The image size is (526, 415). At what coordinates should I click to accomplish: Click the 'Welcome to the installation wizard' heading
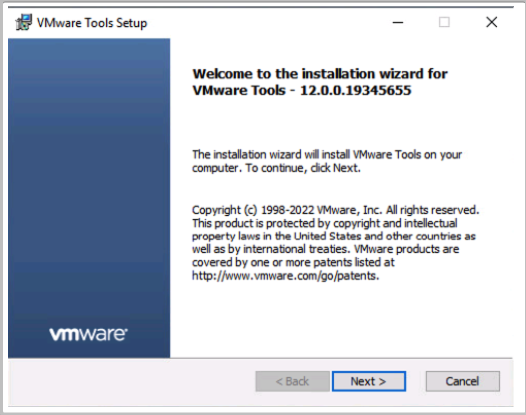tap(320, 74)
